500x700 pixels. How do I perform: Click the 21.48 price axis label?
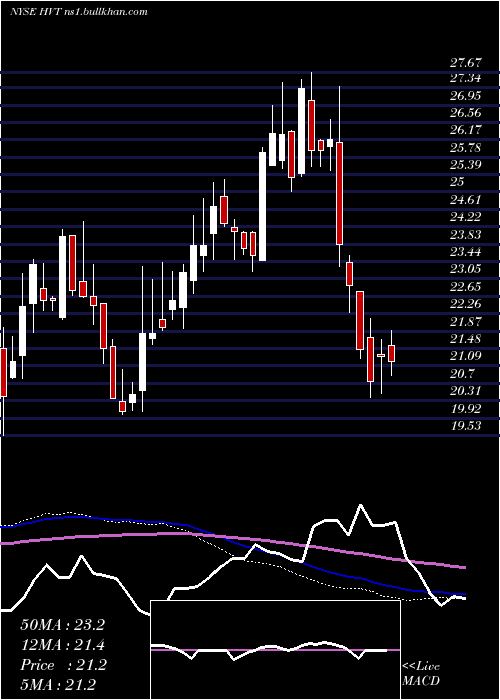coord(466,339)
